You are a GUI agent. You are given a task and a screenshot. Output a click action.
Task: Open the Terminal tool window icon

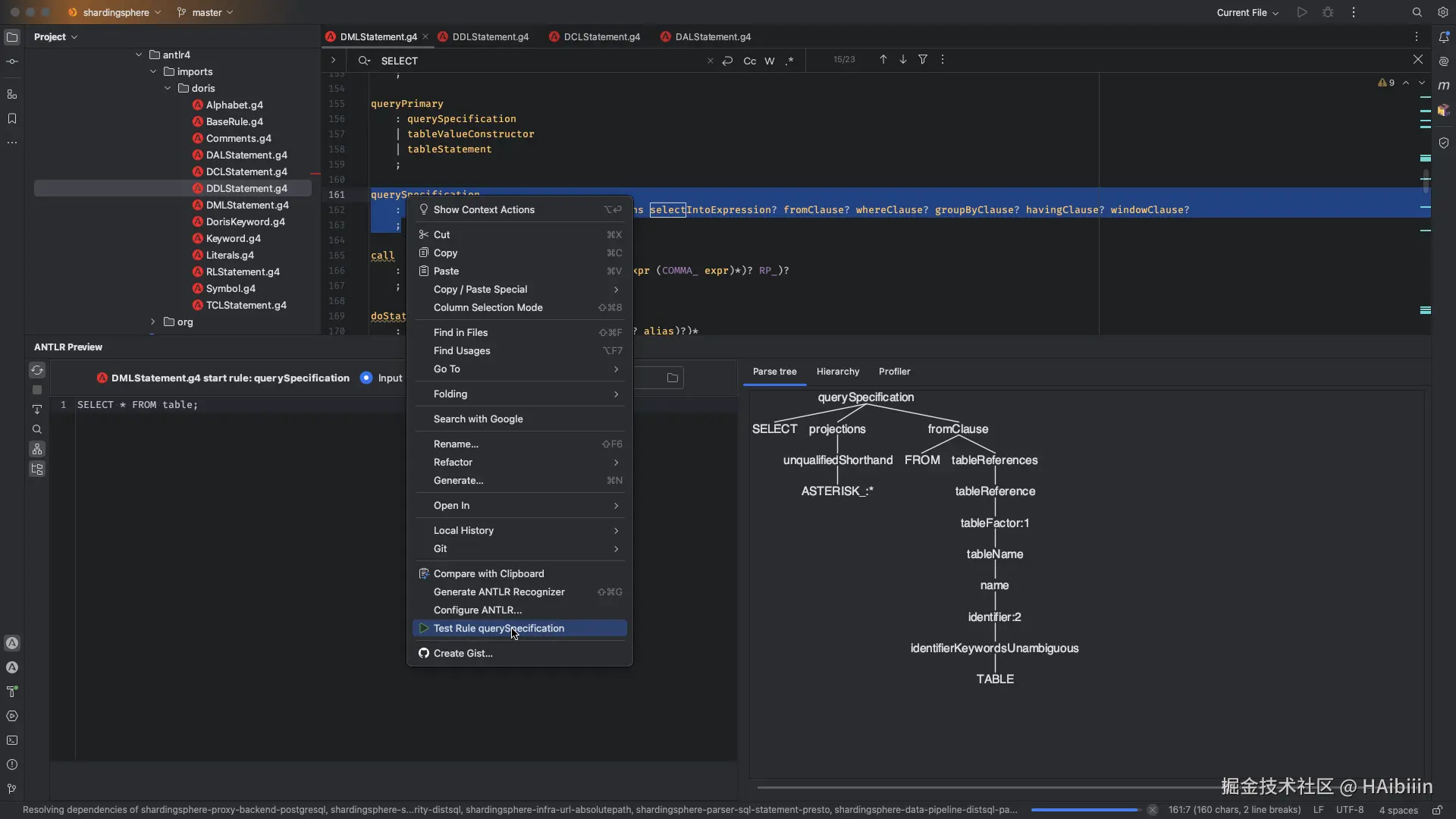point(12,741)
